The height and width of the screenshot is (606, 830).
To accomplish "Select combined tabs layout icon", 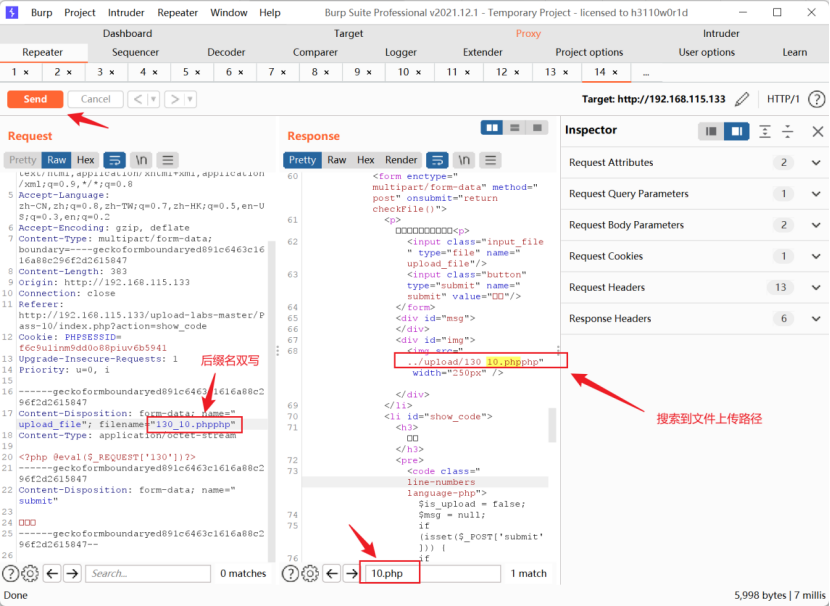I will coord(537,128).
